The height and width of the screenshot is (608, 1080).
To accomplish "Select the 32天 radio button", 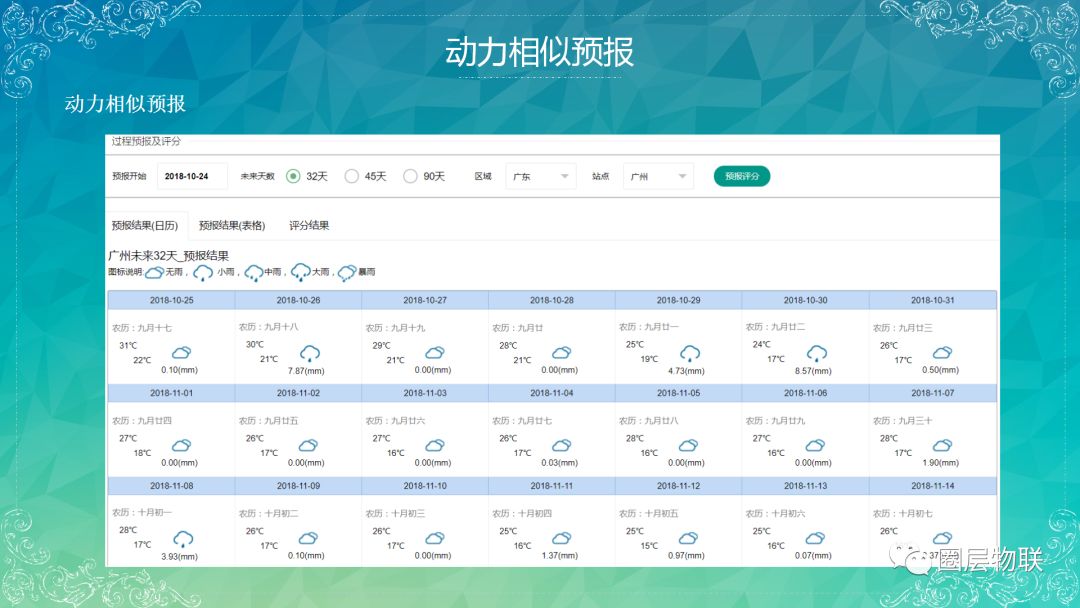I will 293,176.
